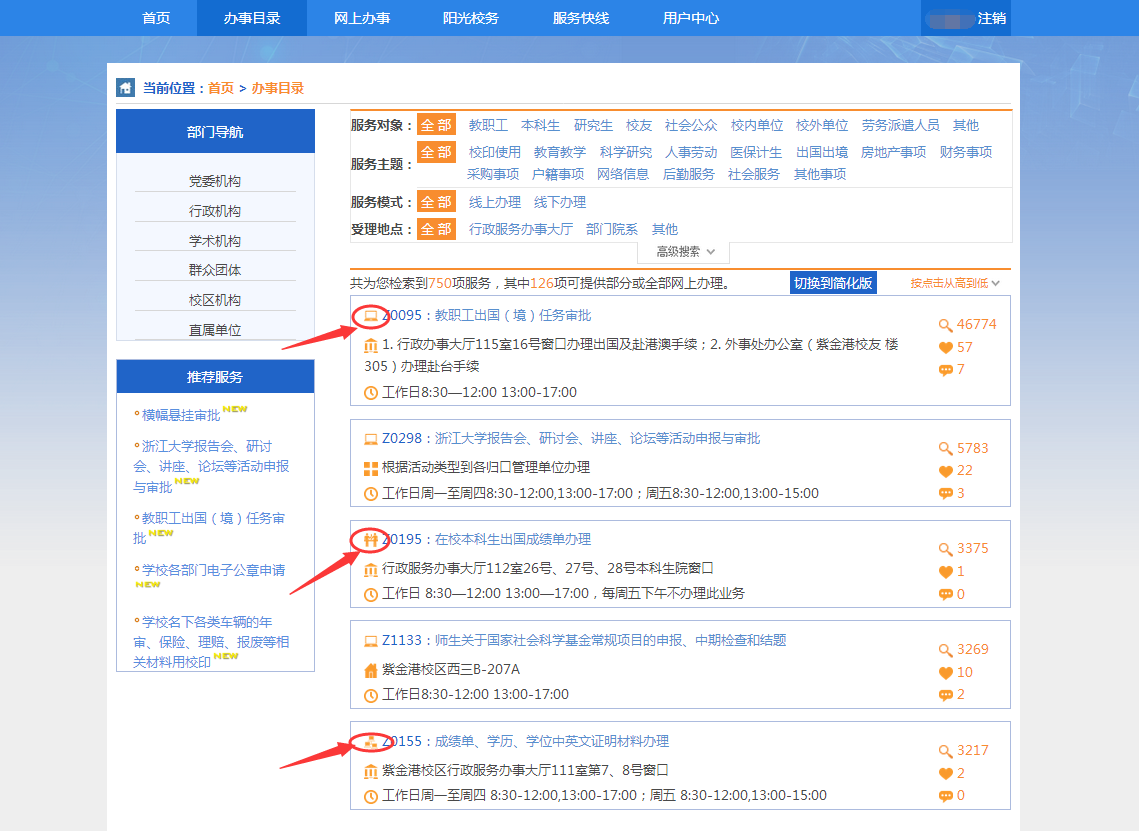Click the laptop icon next to Z0095
Image resolution: width=1139 pixels, height=831 pixels.
370,316
